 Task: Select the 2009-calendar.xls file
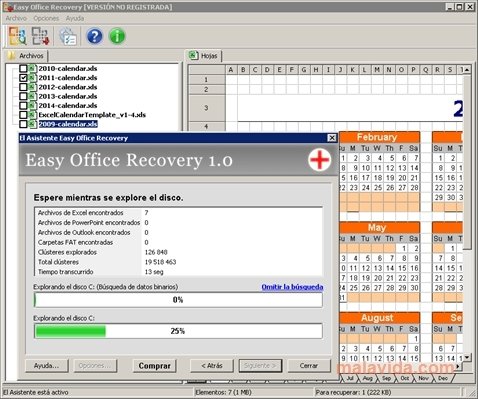coord(68,124)
